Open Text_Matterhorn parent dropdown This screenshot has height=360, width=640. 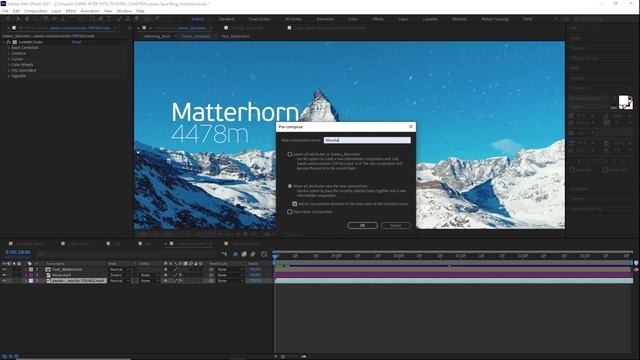[x=230, y=269]
